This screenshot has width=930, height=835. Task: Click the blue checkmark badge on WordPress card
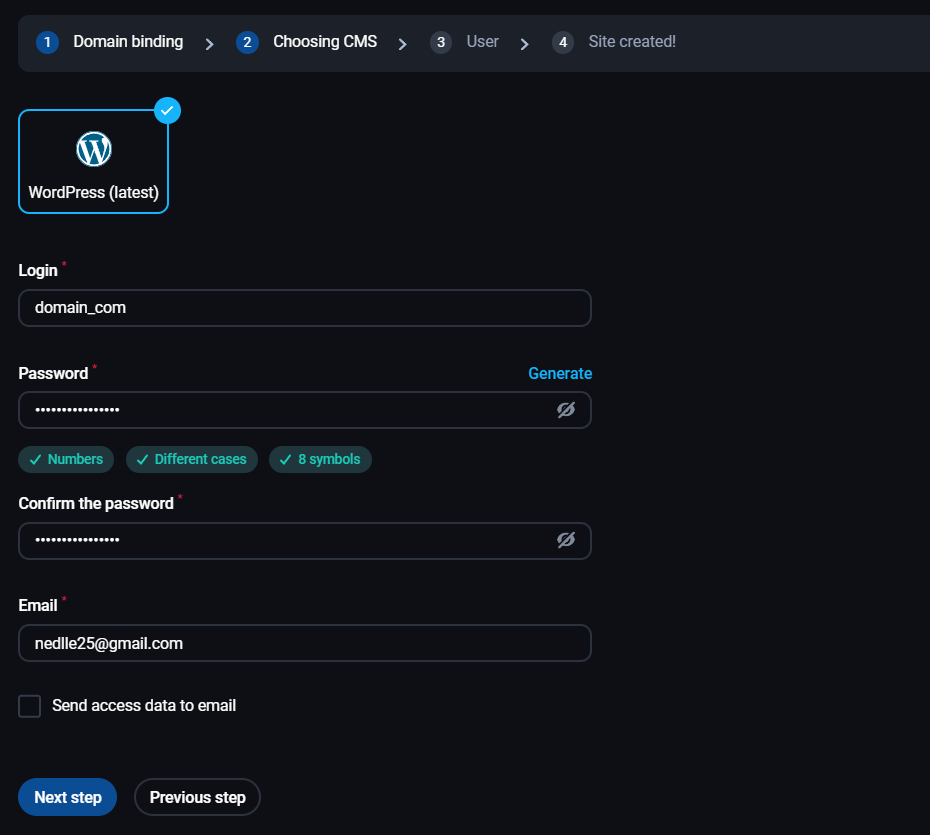(168, 110)
